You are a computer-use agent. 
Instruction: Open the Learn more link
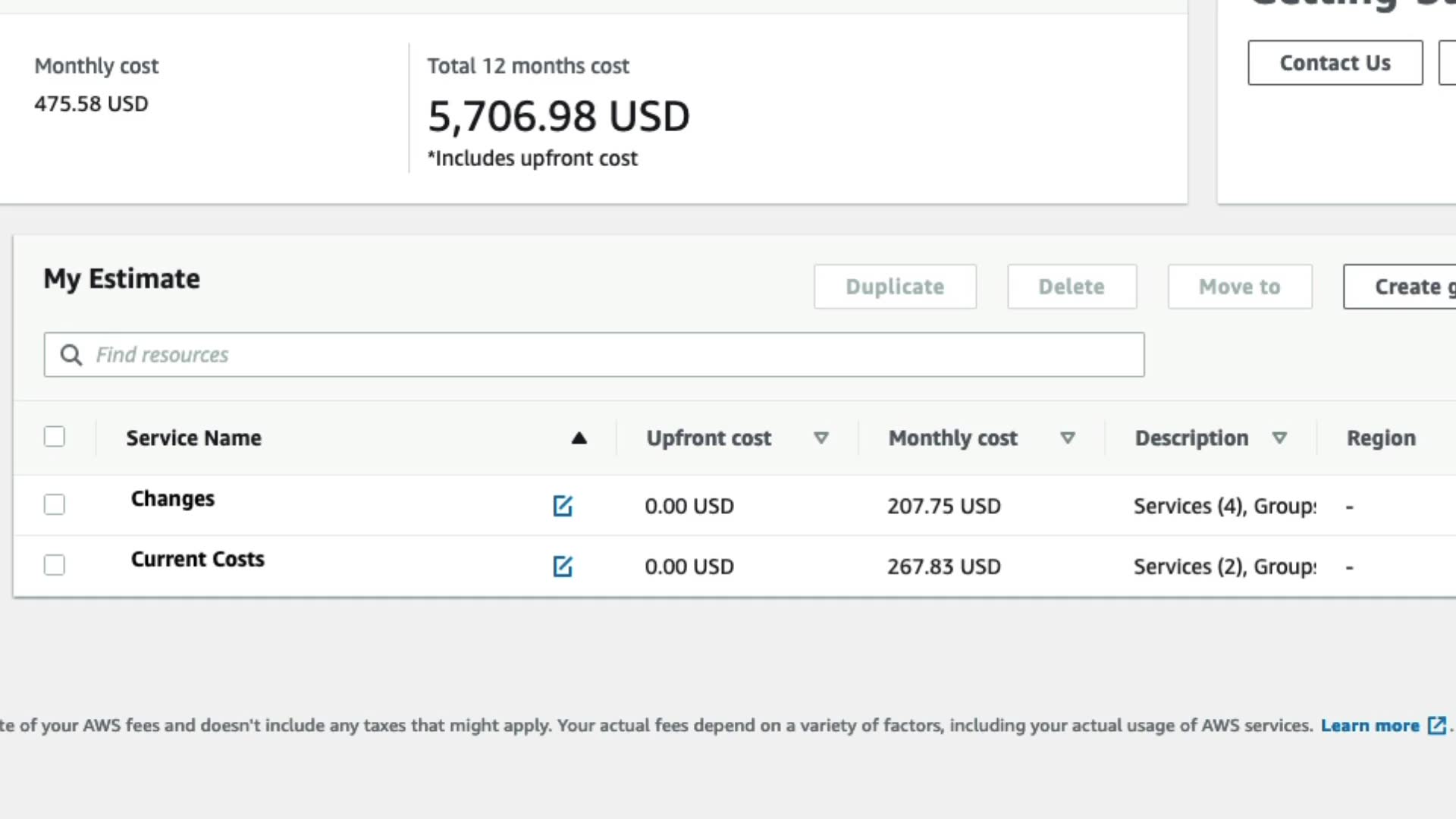[x=1370, y=726]
